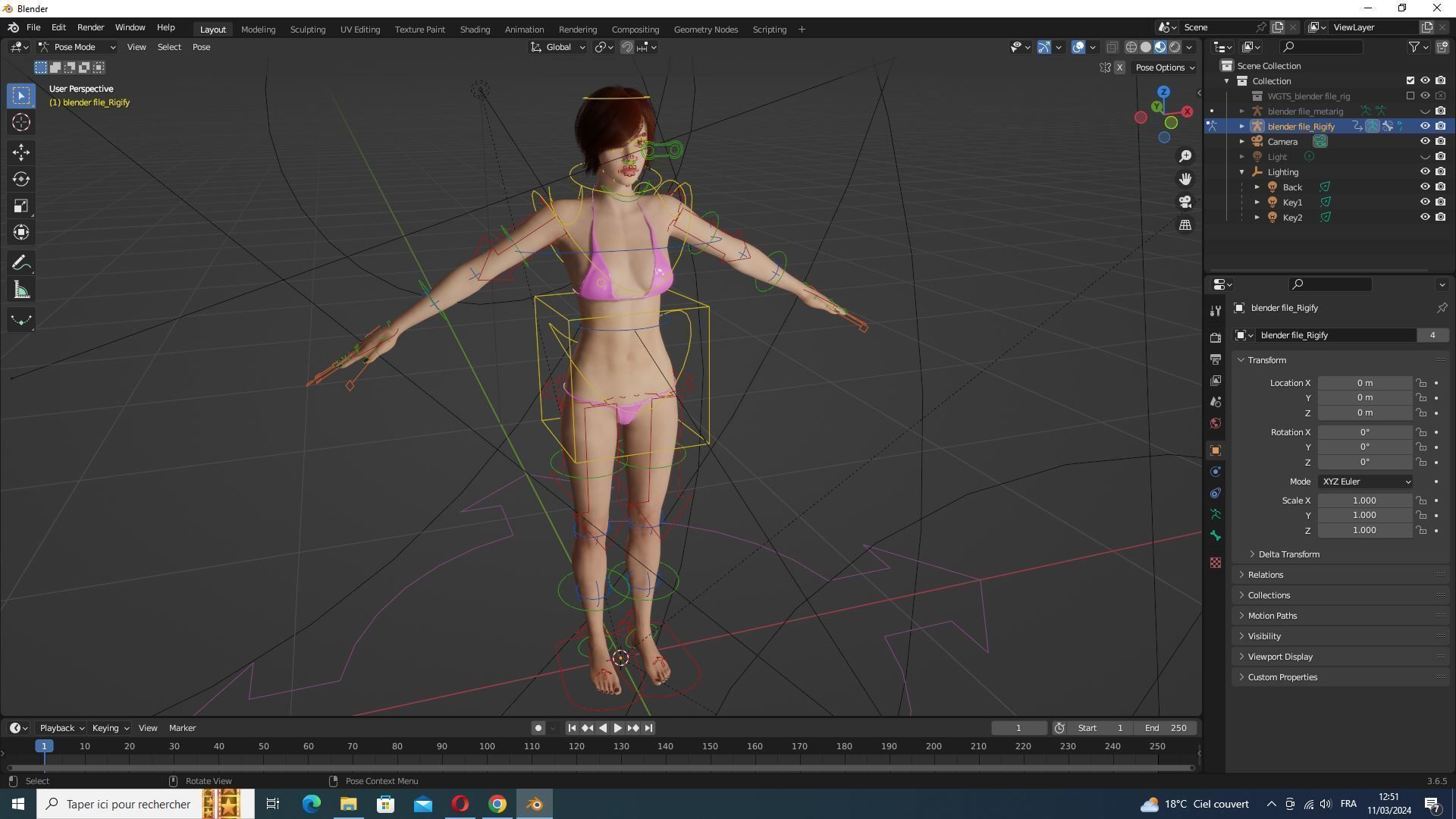The width and height of the screenshot is (1456, 819).
Task: Click the Pose Options button
Action: coord(1164,67)
